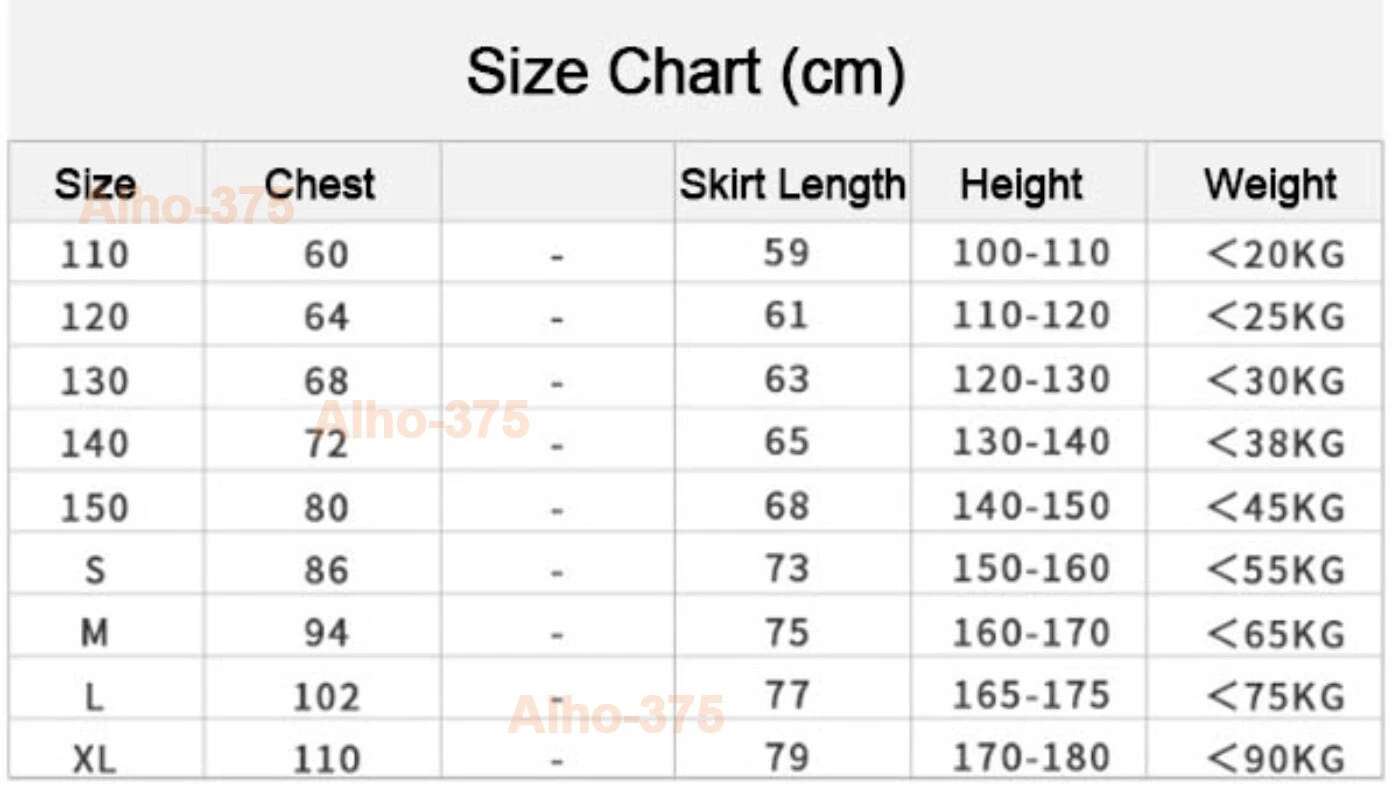This screenshot has height=800, width=1392.
Task: Click the Weight column header
Action: [x=1271, y=186]
